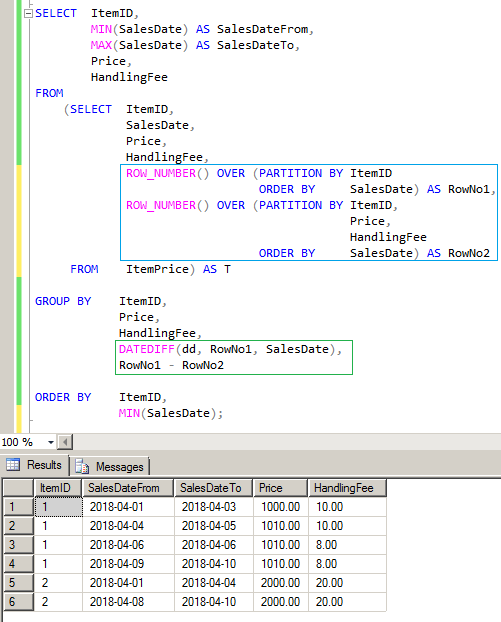Viewport: 501px width, 622px height.
Task: Click SalesDateTo cell 2018-04-03
Action: pos(214,507)
